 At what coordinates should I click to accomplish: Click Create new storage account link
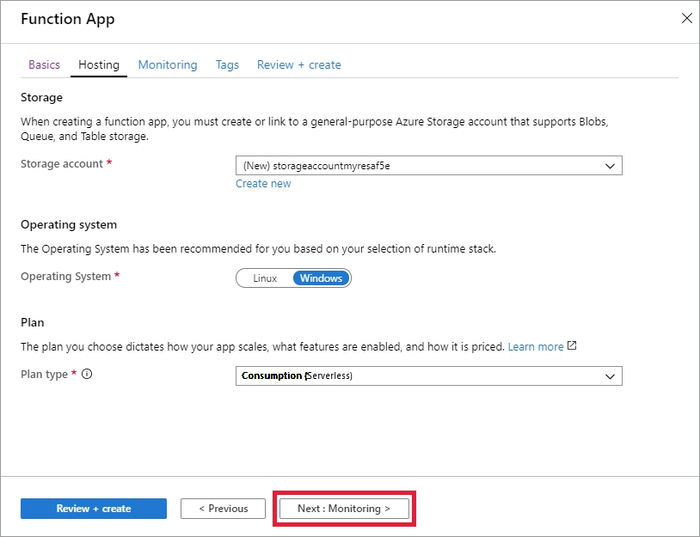(263, 183)
